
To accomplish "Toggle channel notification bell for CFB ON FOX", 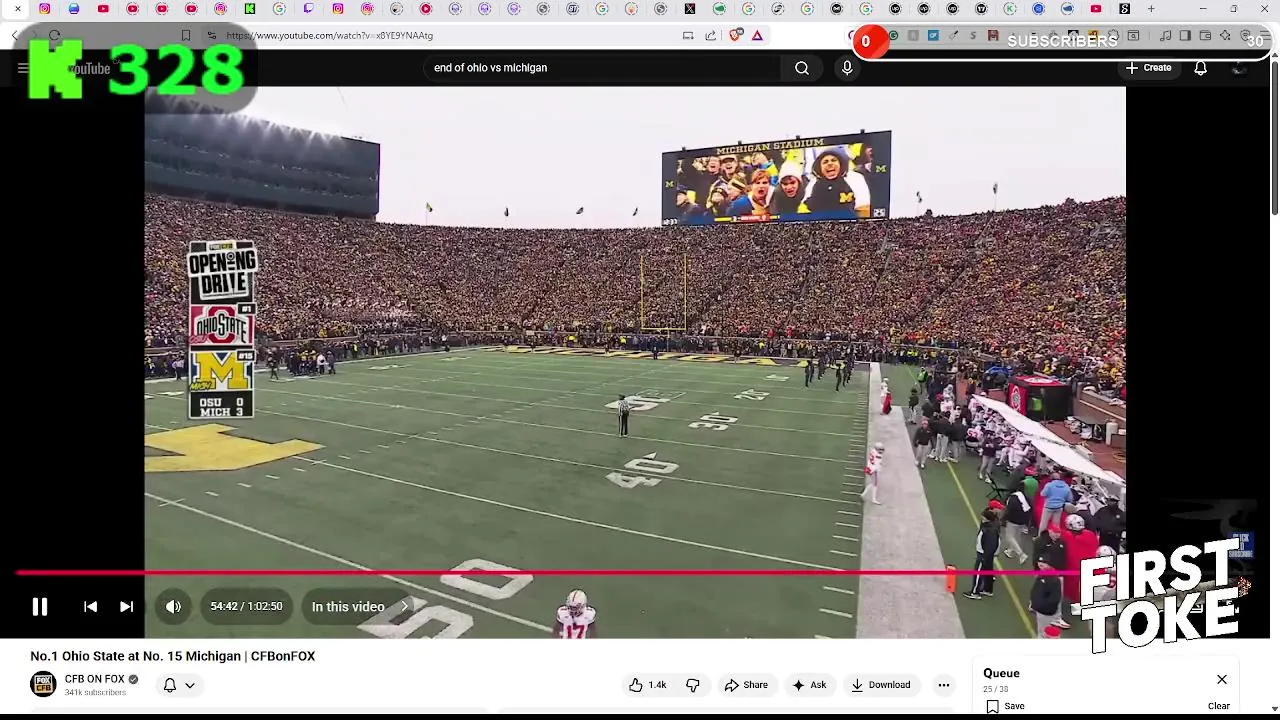I will click(170, 685).
